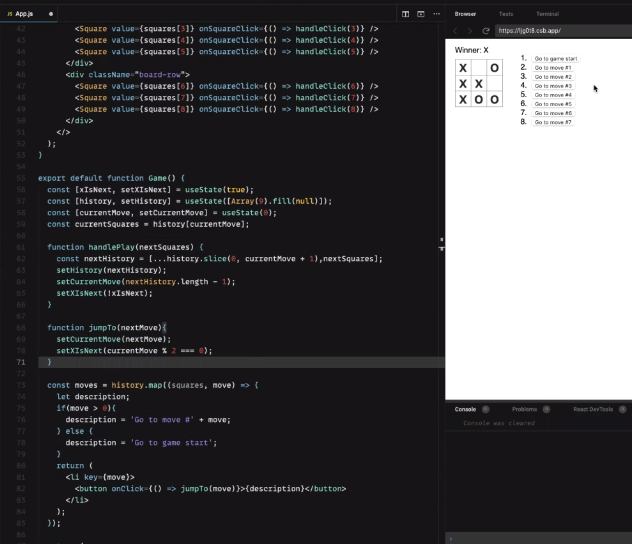Click the button onClick jumpTo(move) line

(210, 488)
